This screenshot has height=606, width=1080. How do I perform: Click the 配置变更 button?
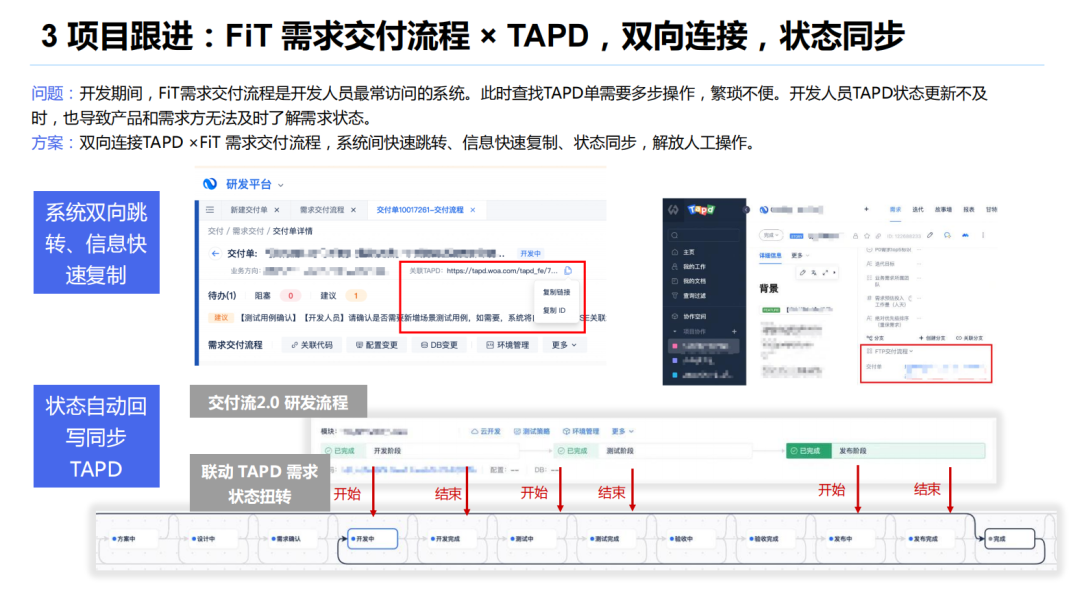377,345
